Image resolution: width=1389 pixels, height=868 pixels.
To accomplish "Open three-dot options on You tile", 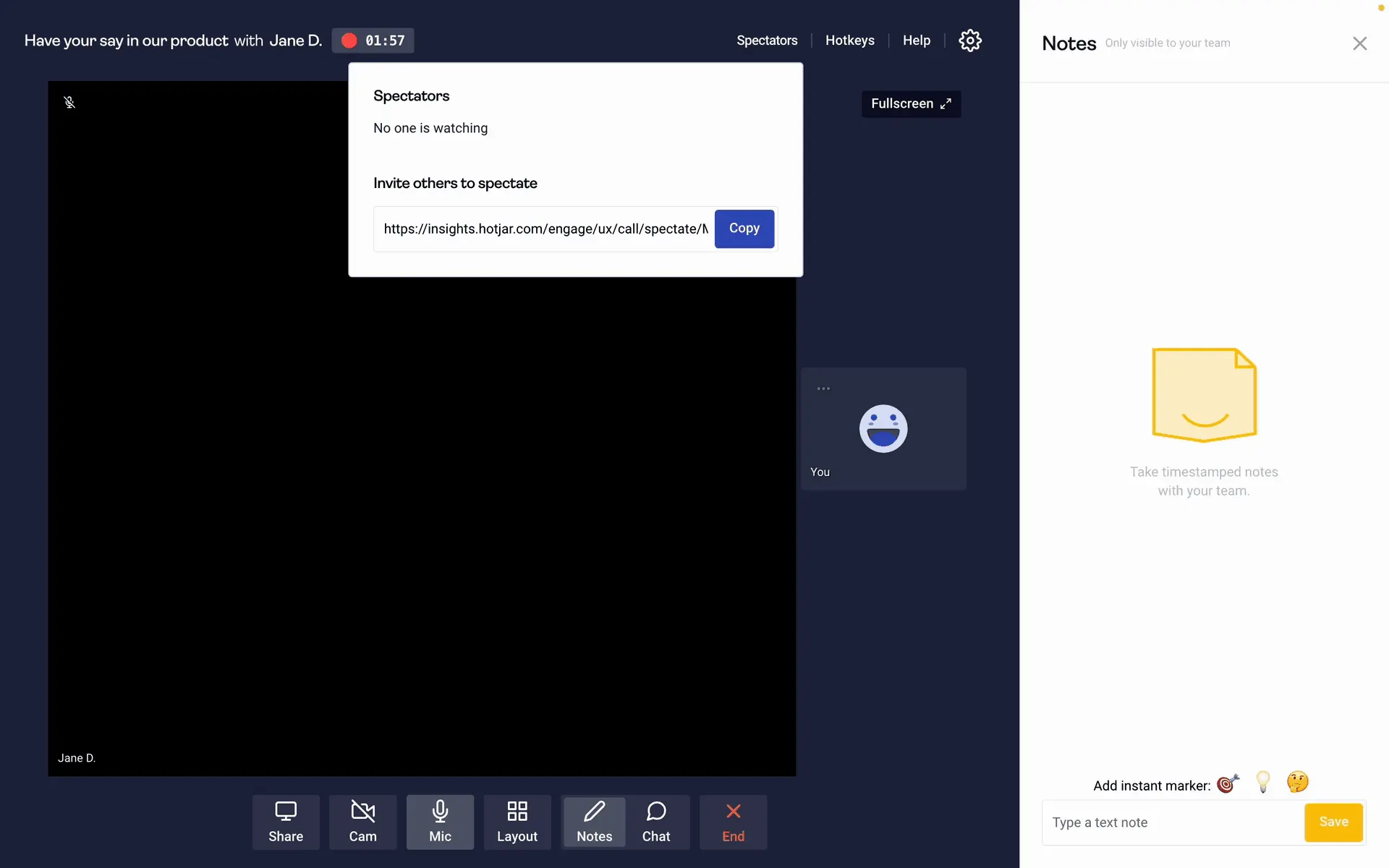I will click(x=823, y=388).
